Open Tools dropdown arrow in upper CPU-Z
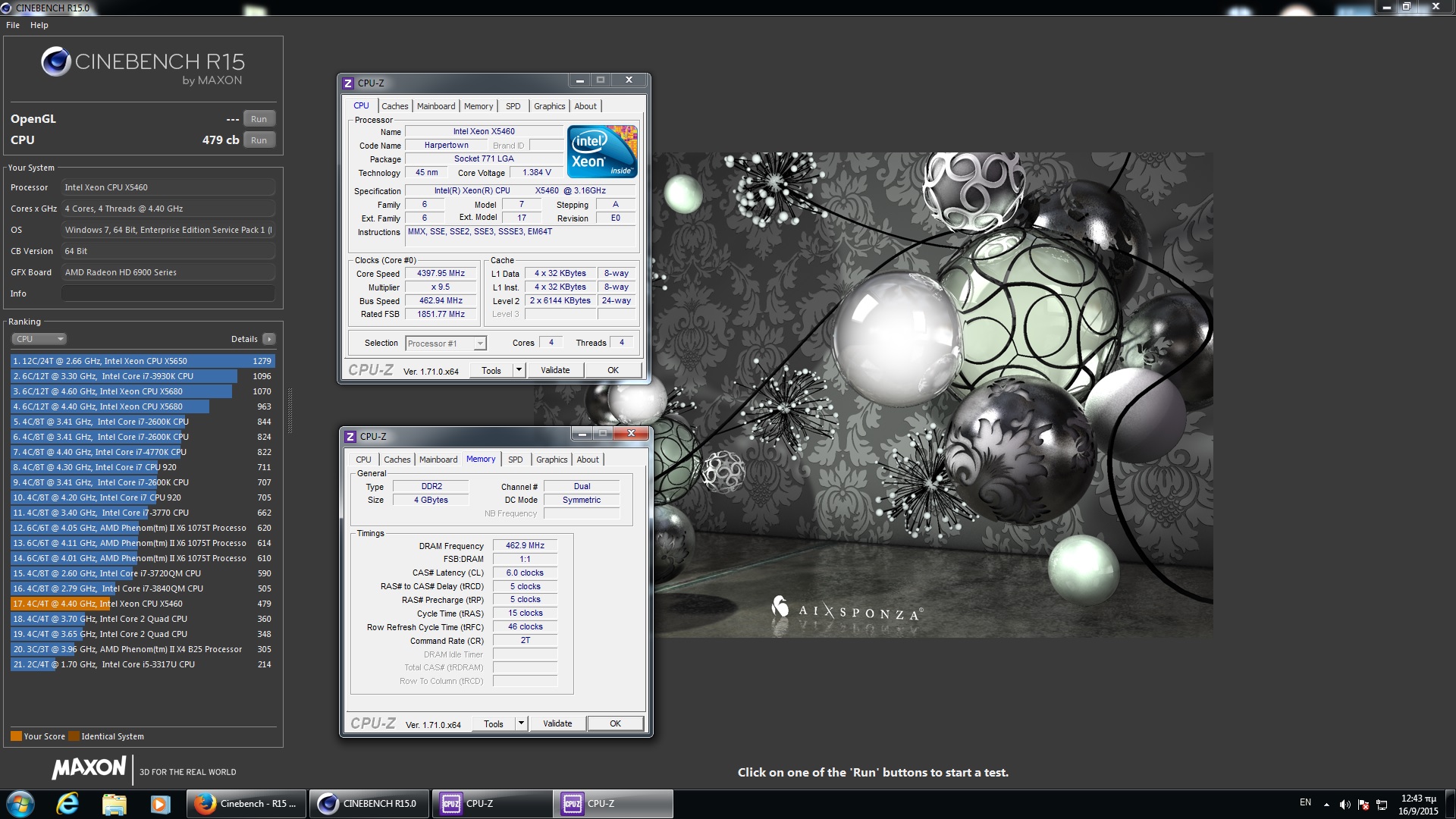Screen dimensions: 1456x819 519,370
